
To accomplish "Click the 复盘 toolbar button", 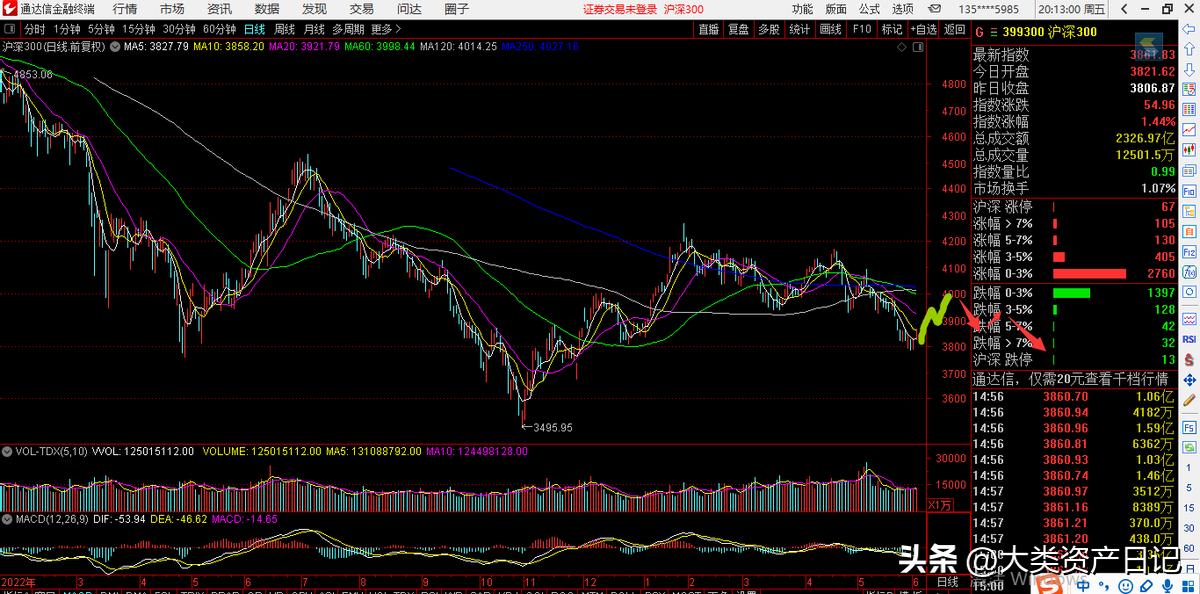I will coord(738,30).
